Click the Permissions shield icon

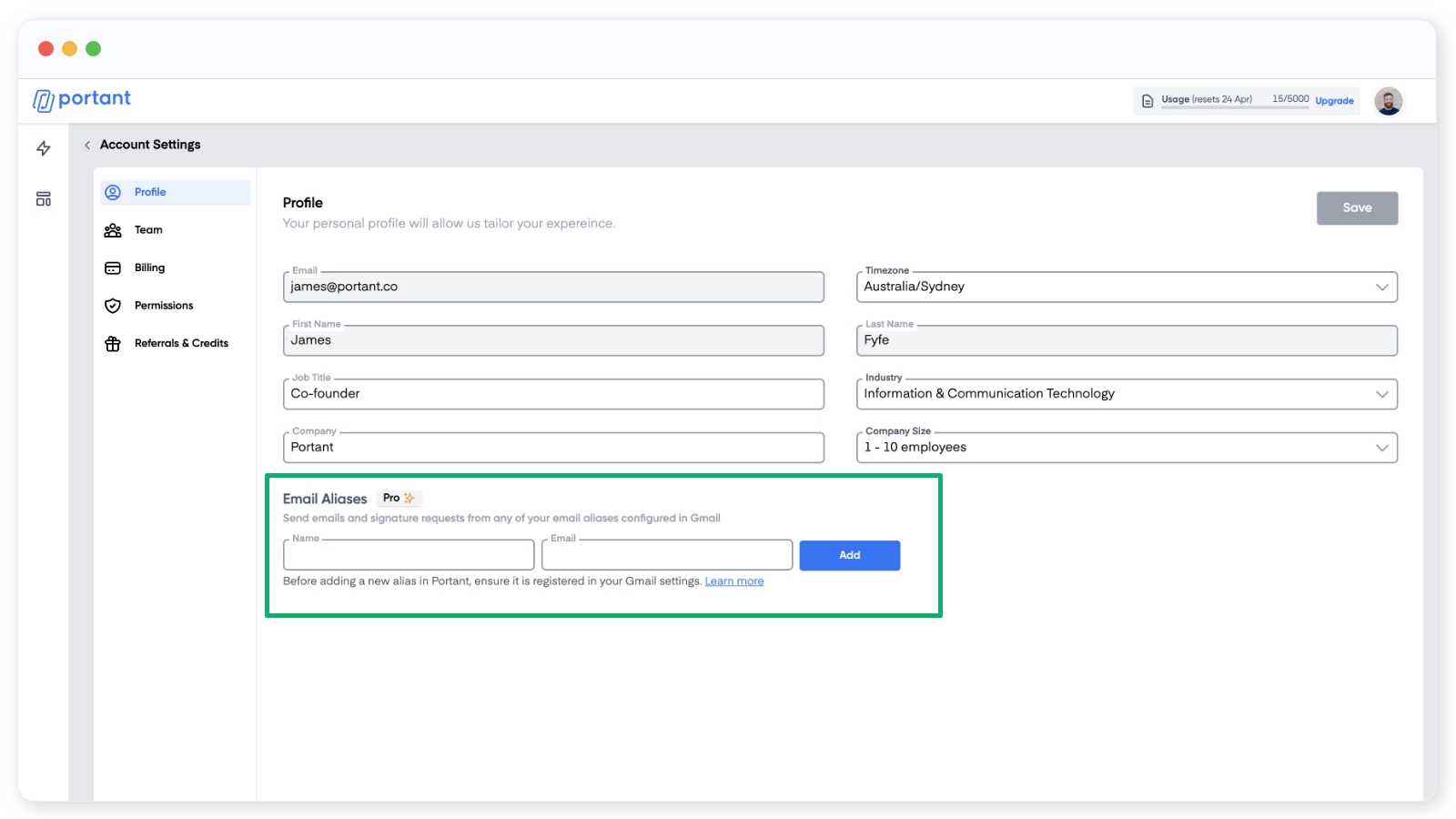pyautogui.click(x=113, y=306)
